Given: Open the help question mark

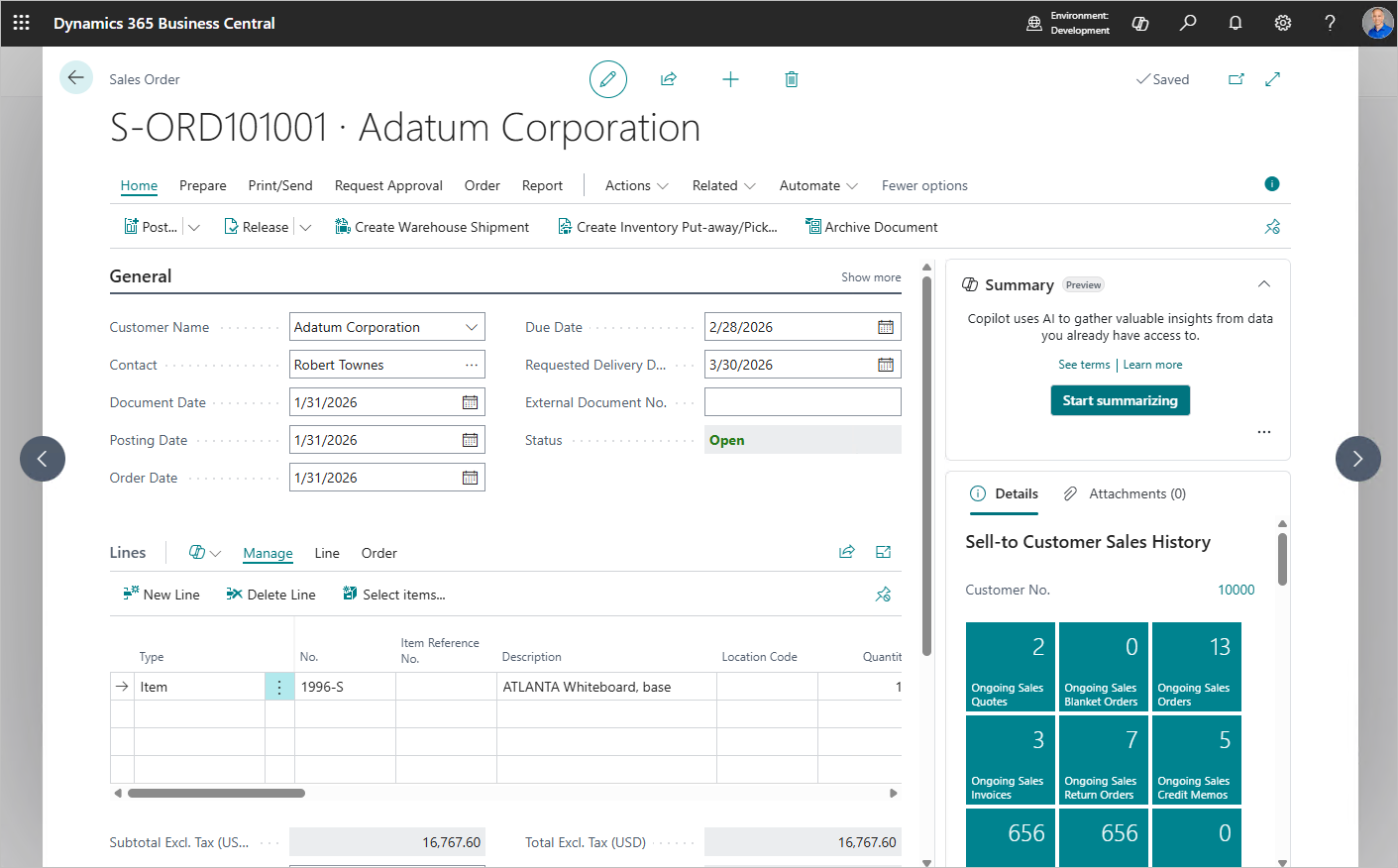Looking at the screenshot, I should 1331,23.
